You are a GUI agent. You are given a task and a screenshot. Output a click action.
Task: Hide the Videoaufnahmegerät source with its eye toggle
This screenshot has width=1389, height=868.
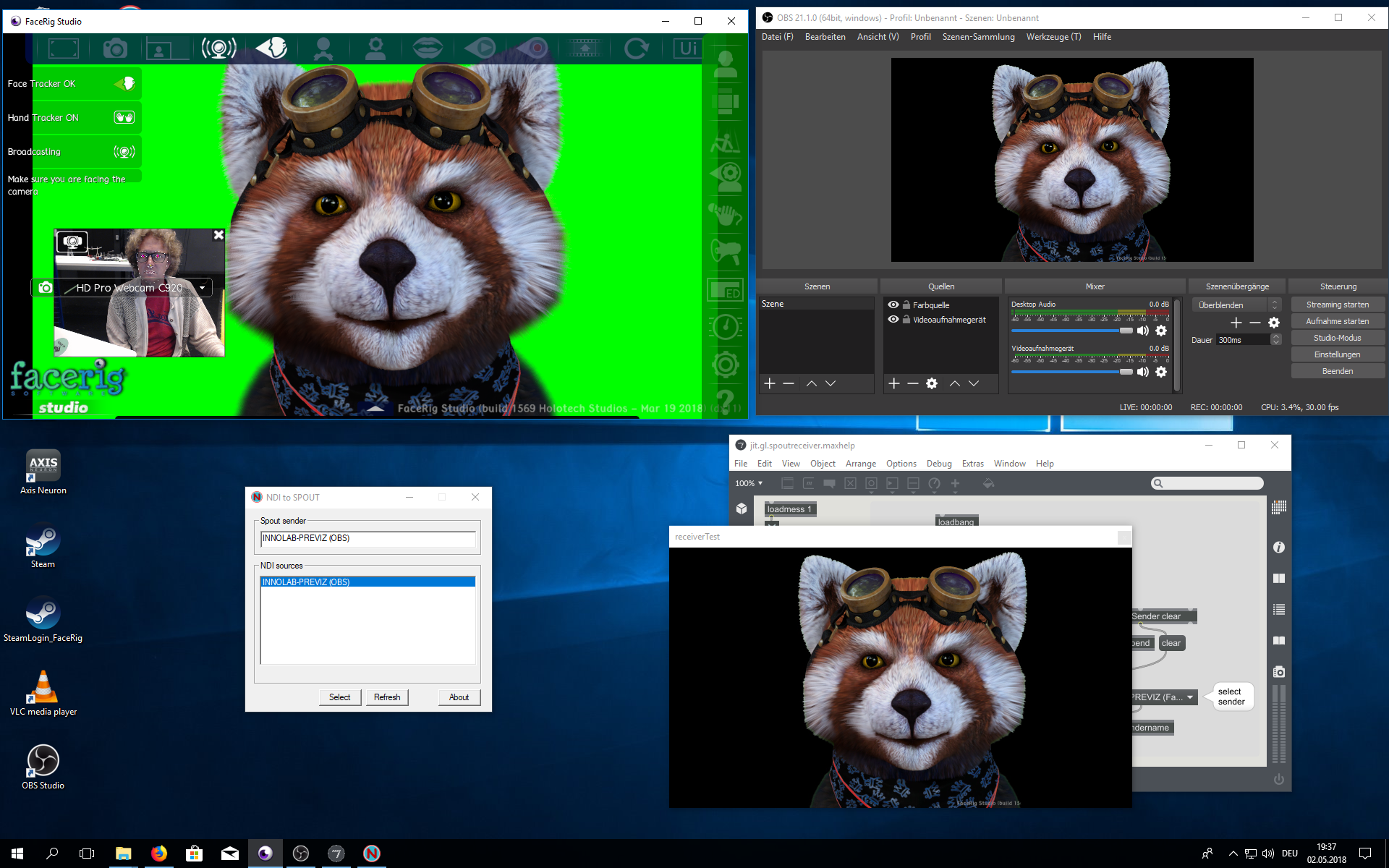tap(893, 319)
